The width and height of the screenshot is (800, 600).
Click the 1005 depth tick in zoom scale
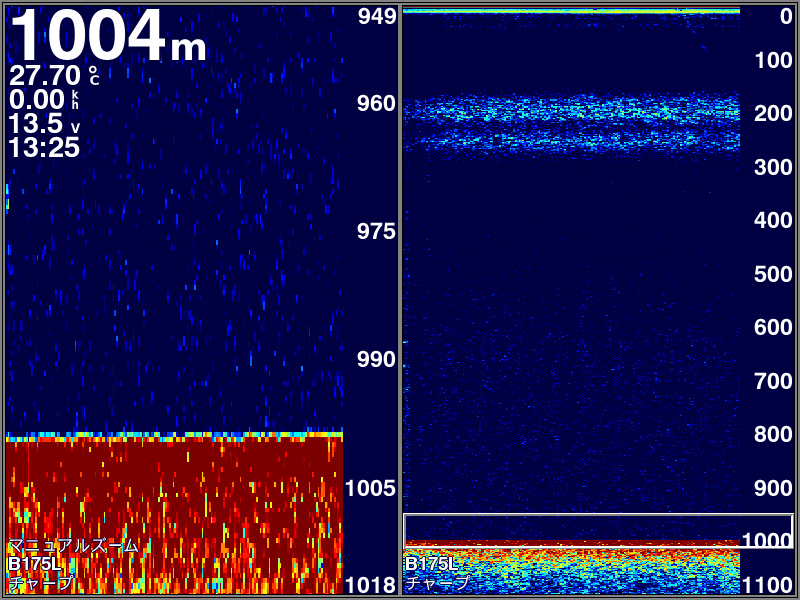tap(371, 488)
